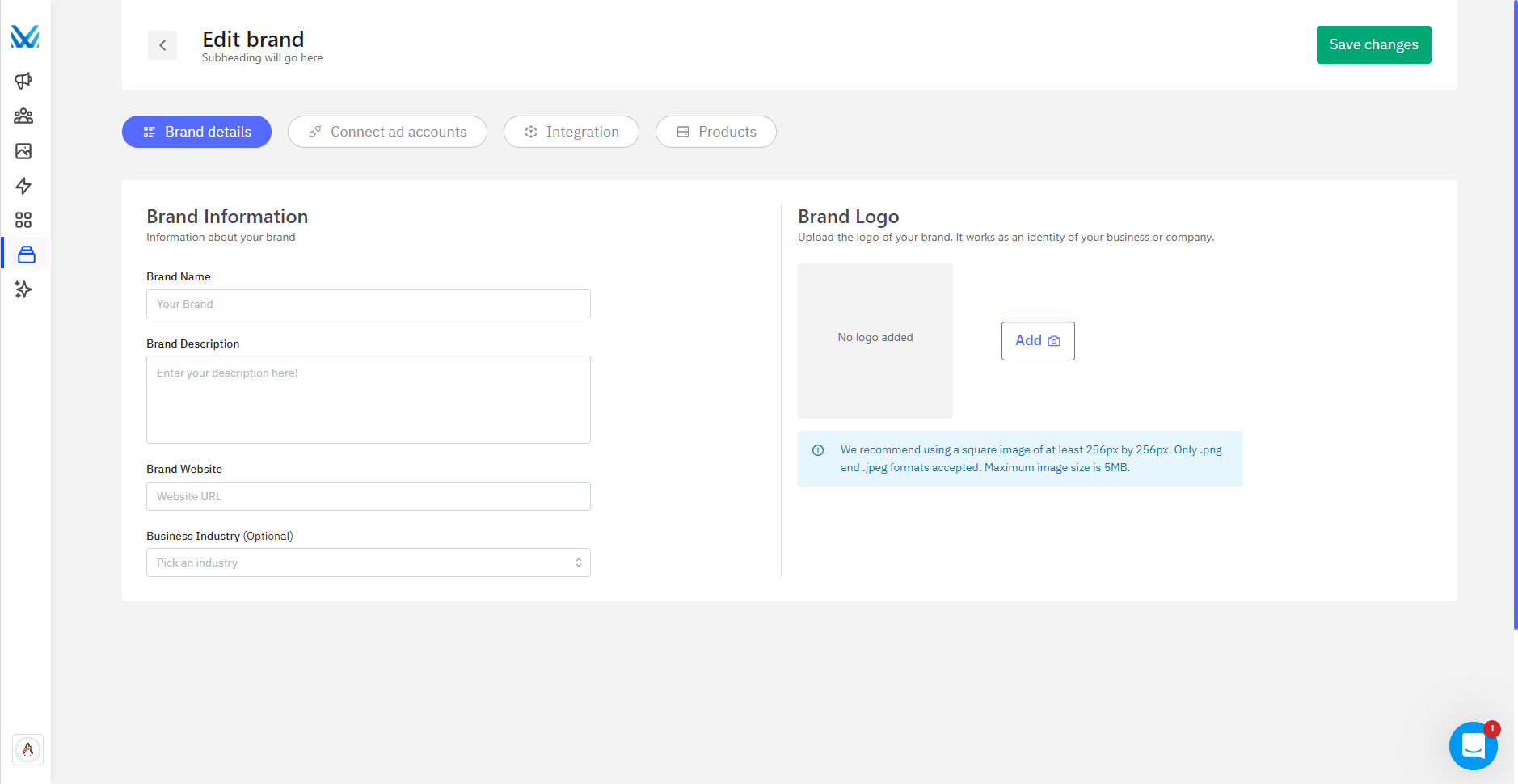1518x784 pixels.
Task: Click the page vertical scrollbar
Action: click(1516, 315)
